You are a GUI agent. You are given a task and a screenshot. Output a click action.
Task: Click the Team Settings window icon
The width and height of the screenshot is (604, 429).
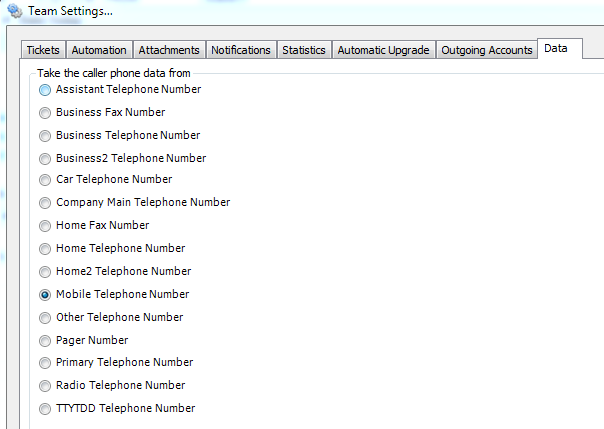tap(14, 11)
